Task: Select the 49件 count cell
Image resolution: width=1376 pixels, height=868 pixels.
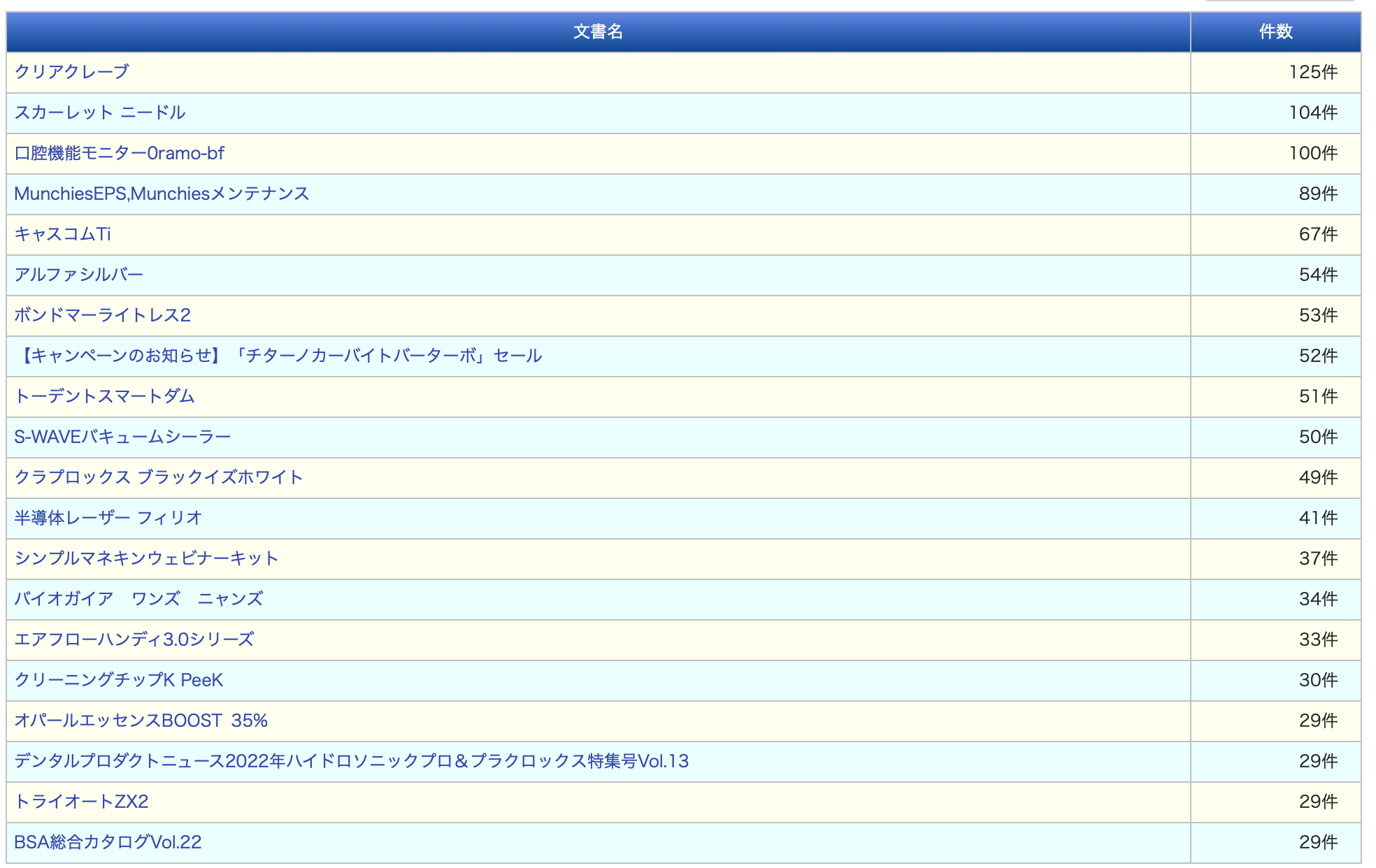Action: (x=1276, y=478)
